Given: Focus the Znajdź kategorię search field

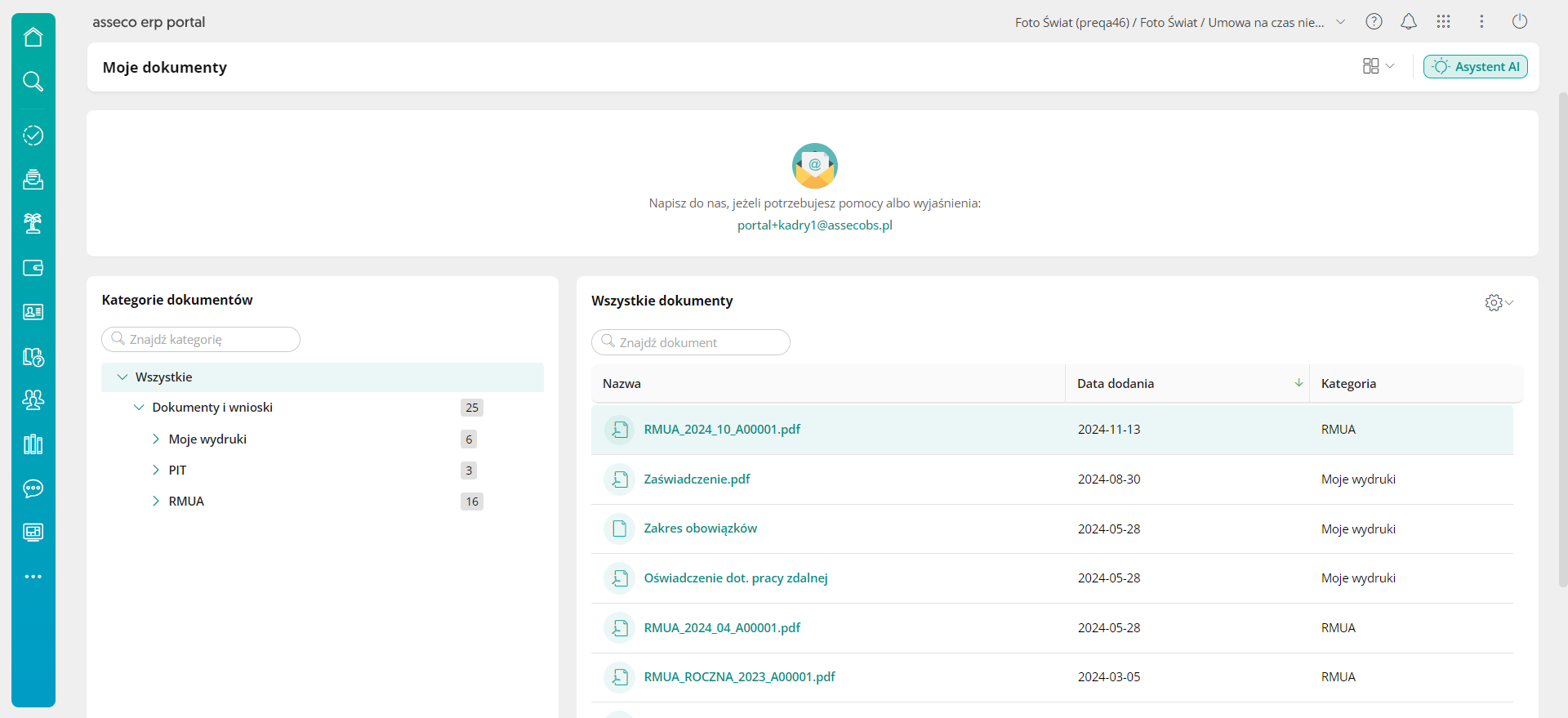Looking at the screenshot, I should tap(201, 340).
